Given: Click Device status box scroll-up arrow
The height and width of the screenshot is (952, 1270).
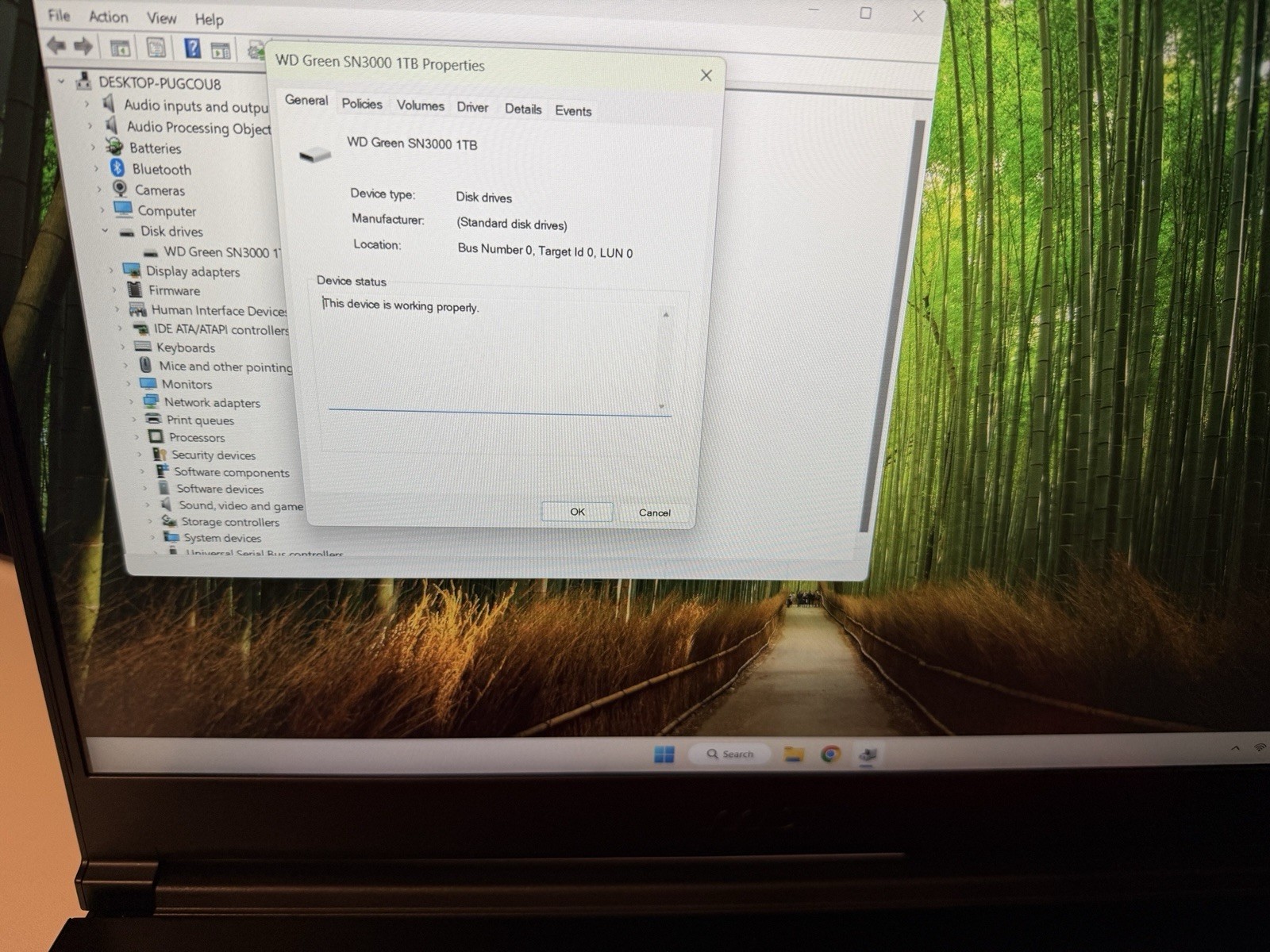Looking at the screenshot, I should [666, 315].
